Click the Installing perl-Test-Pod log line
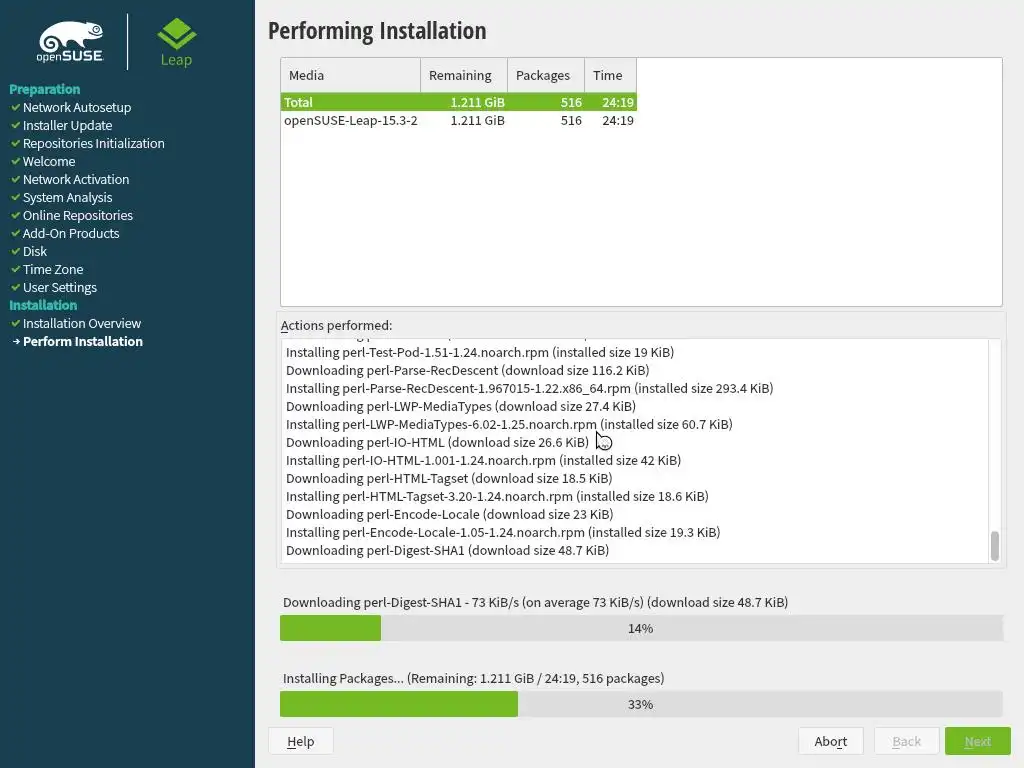The height and width of the screenshot is (768, 1024). click(x=480, y=352)
